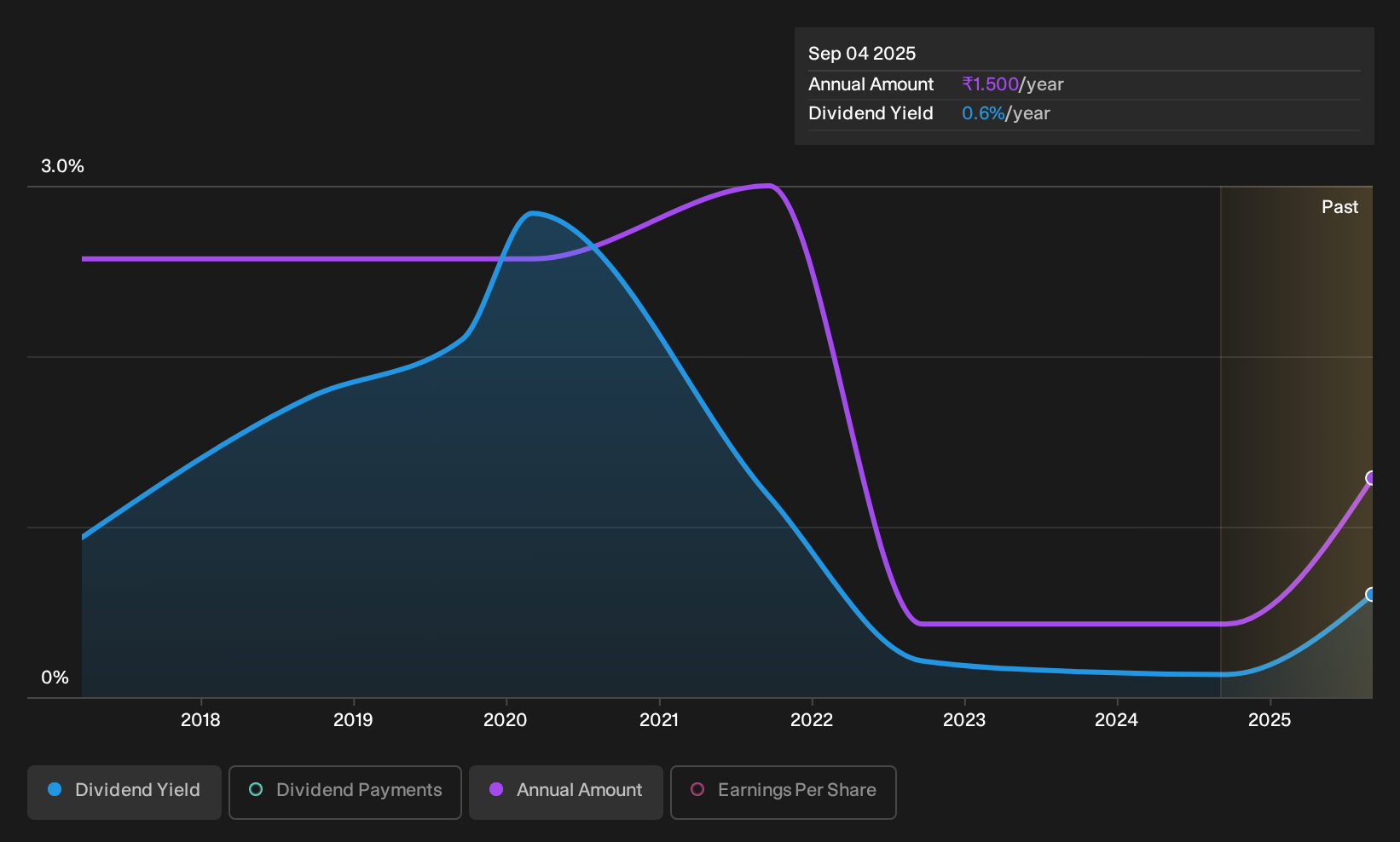The width and height of the screenshot is (1400, 842).
Task: Click the Past label in shaded region
Action: tap(1339, 207)
